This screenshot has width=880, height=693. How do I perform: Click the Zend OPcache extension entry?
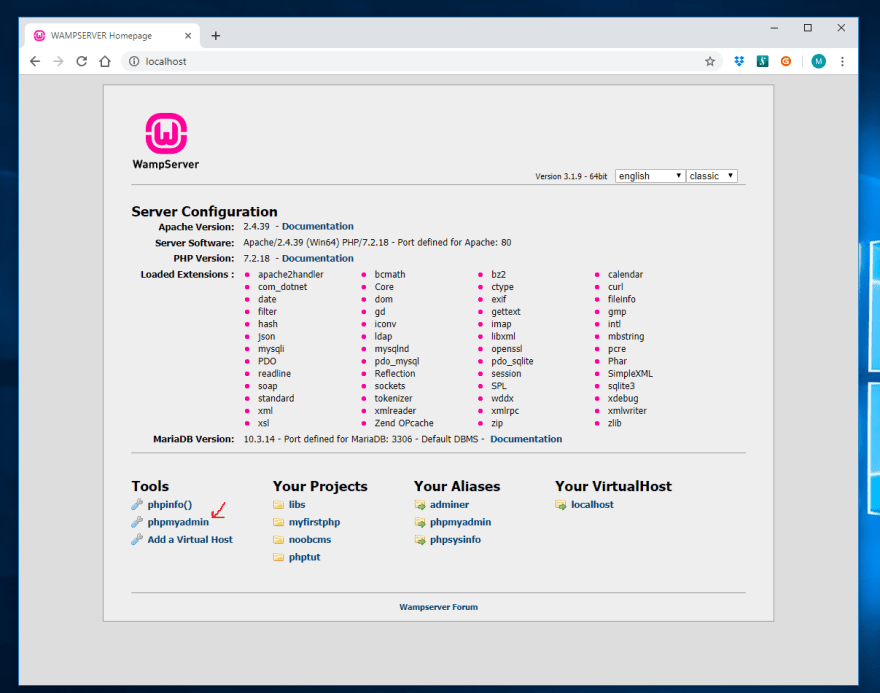click(x=404, y=423)
